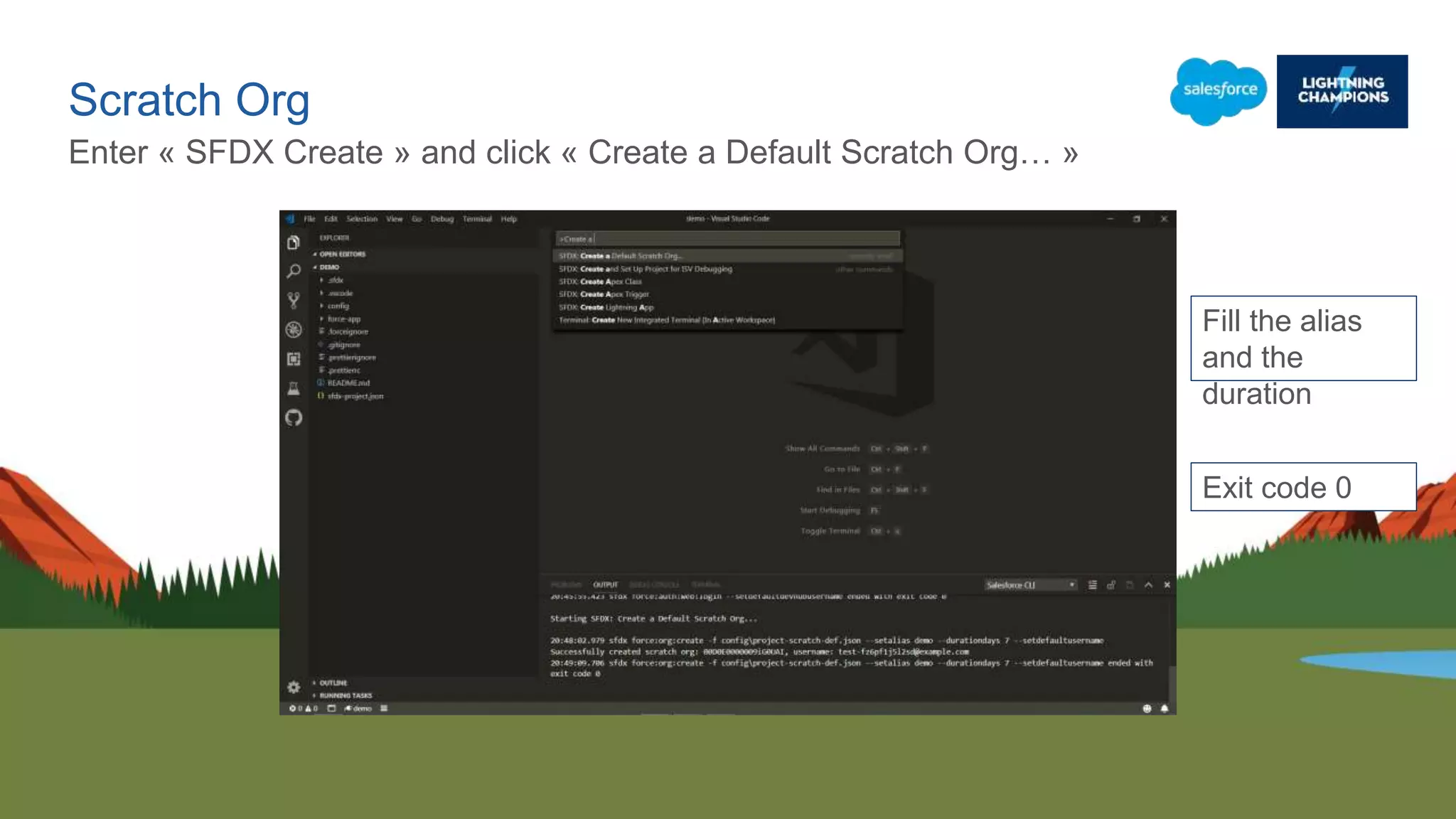The image size is (1456, 819).
Task: Select 'SFDX: Create a Default Scratch Org...'
Action: [x=728, y=256]
